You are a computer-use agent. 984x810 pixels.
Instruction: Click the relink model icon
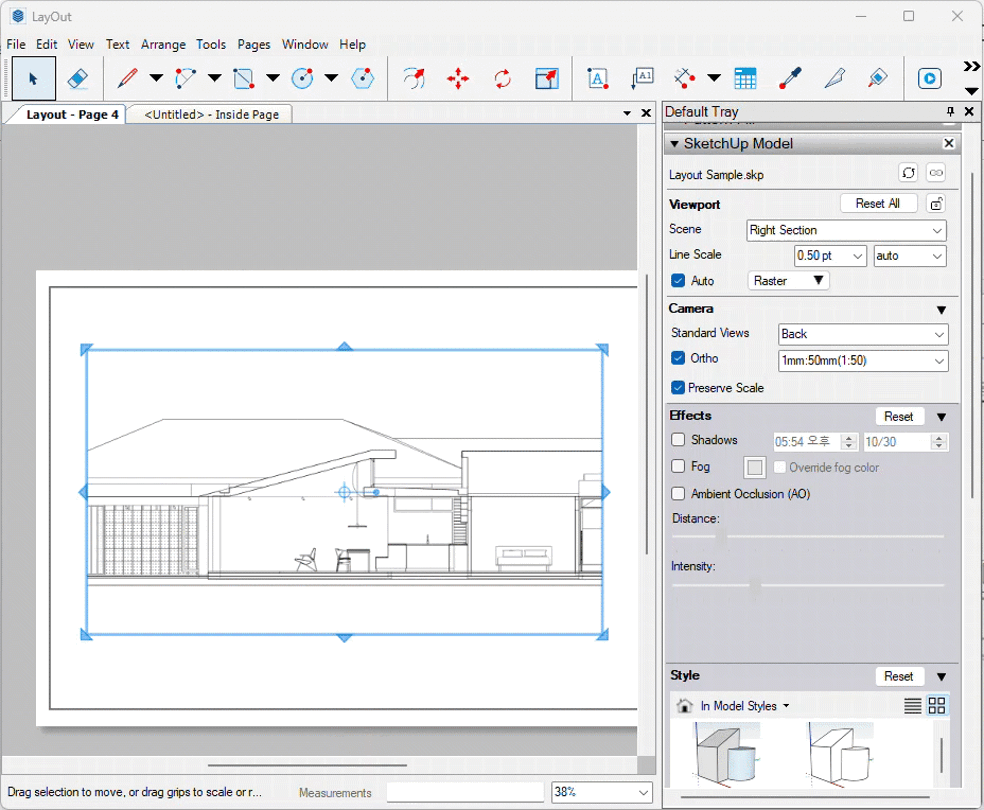(936, 173)
